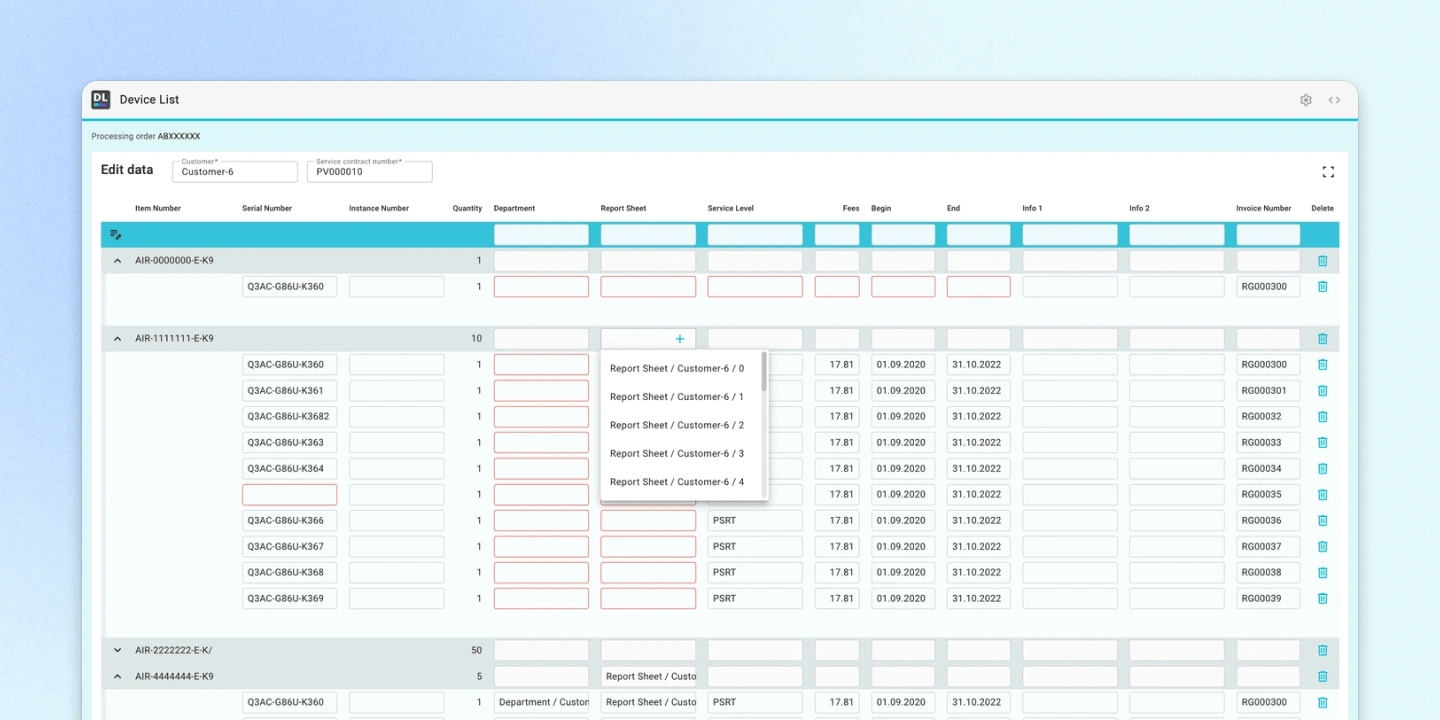The width and height of the screenshot is (1440, 720).
Task: Click the Customer field with Customer-6
Action: [x=235, y=172]
